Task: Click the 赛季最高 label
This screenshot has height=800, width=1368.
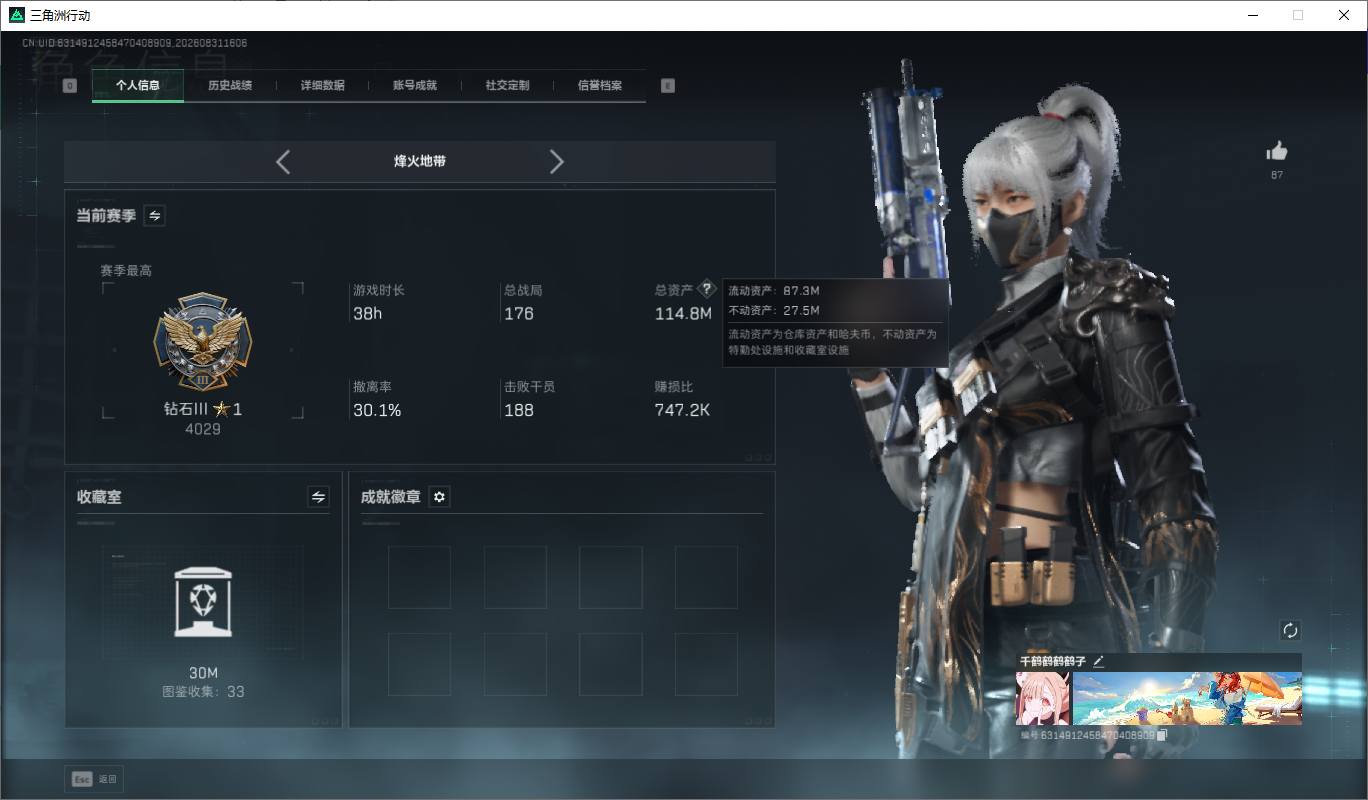Action: (x=126, y=271)
